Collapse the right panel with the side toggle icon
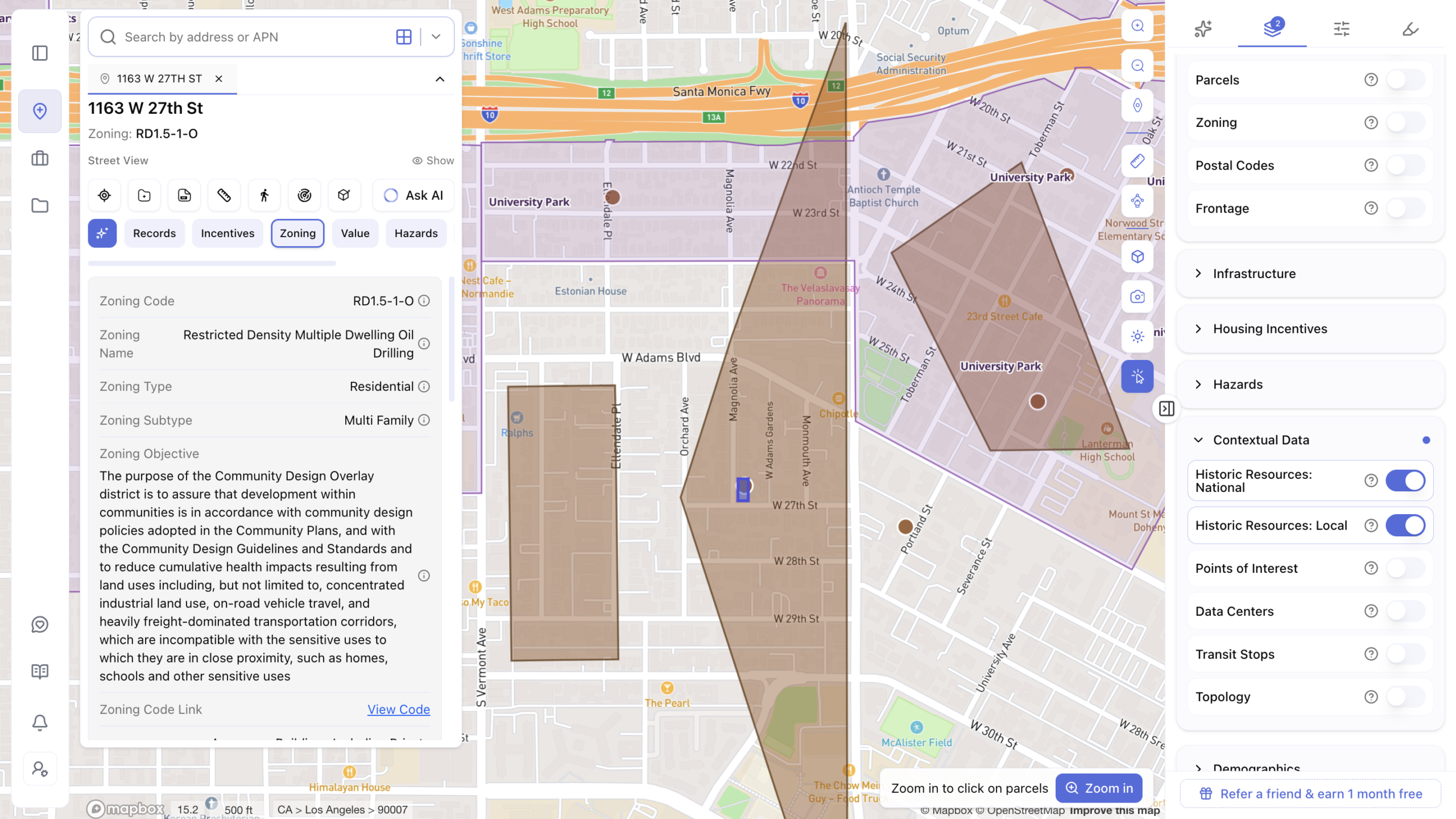The width and height of the screenshot is (1456, 819). pos(1167,408)
